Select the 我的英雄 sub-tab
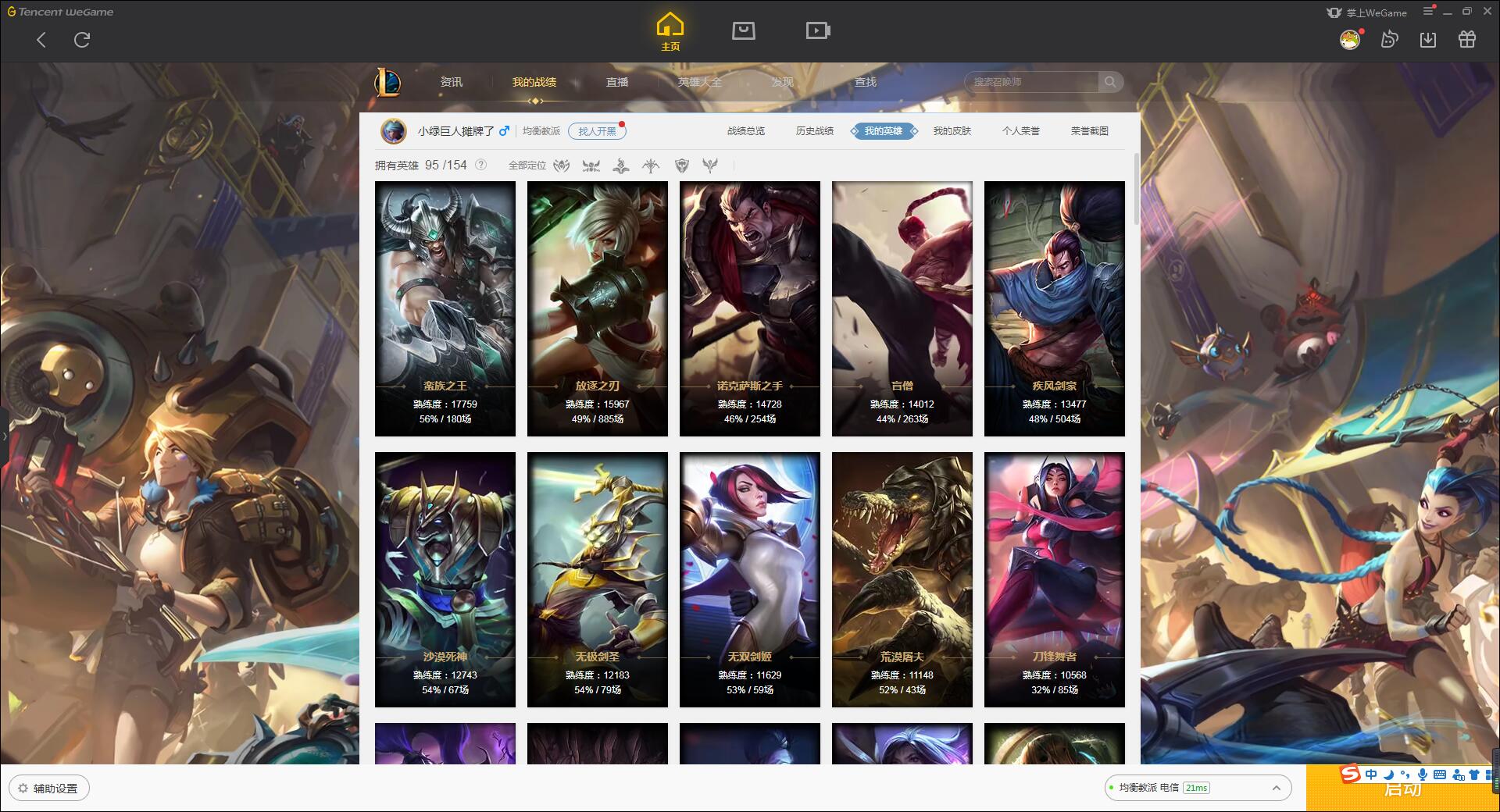Image resolution: width=1500 pixels, height=812 pixels. pyautogui.click(x=884, y=131)
